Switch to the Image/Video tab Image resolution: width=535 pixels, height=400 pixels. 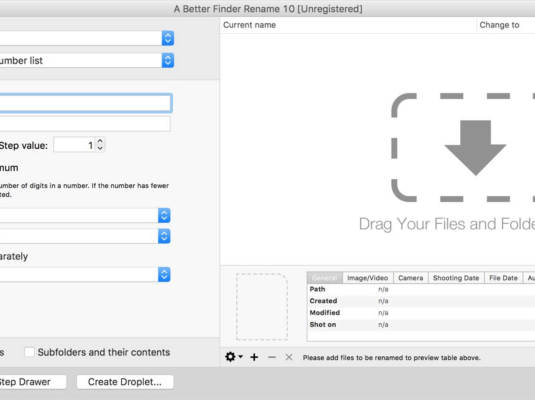point(368,278)
